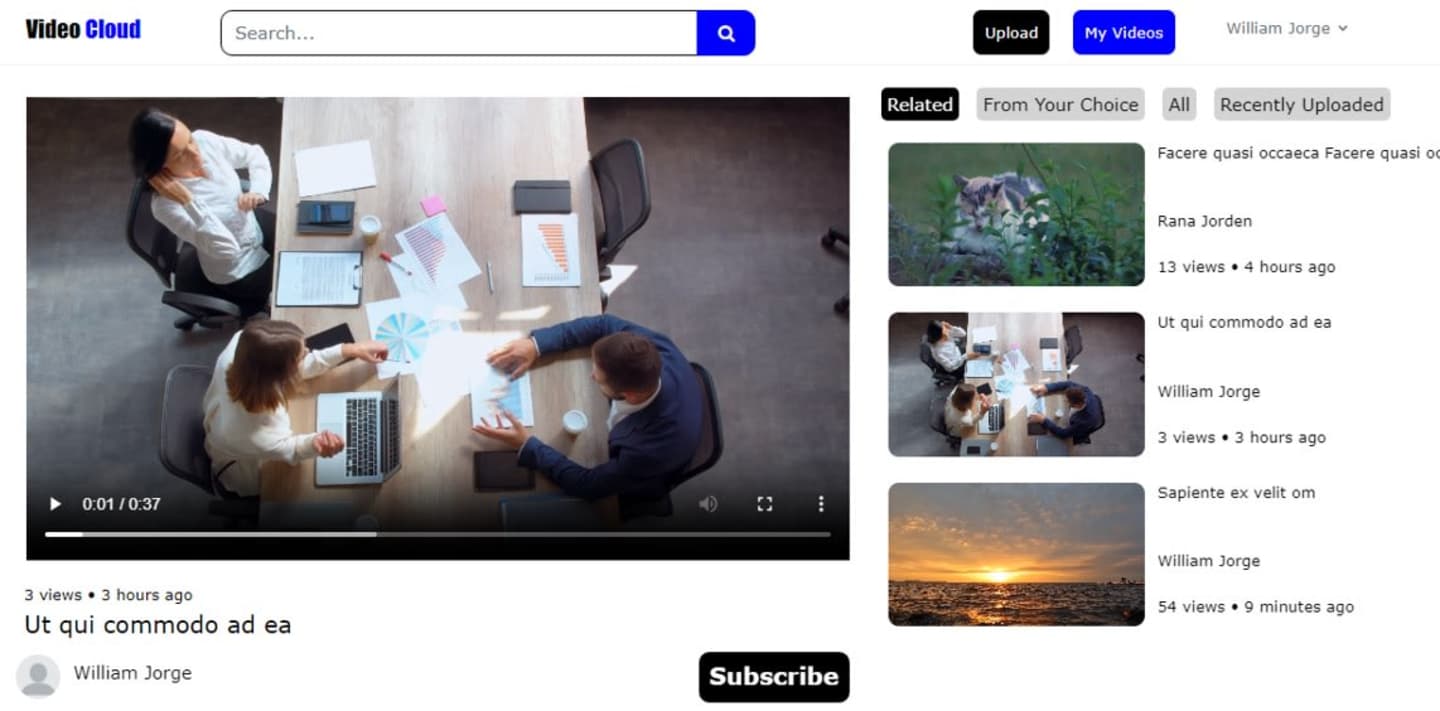This screenshot has width=1440, height=711.
Task: Go to My Videos
Action: pyautogui.click(x=1124, y=32)
